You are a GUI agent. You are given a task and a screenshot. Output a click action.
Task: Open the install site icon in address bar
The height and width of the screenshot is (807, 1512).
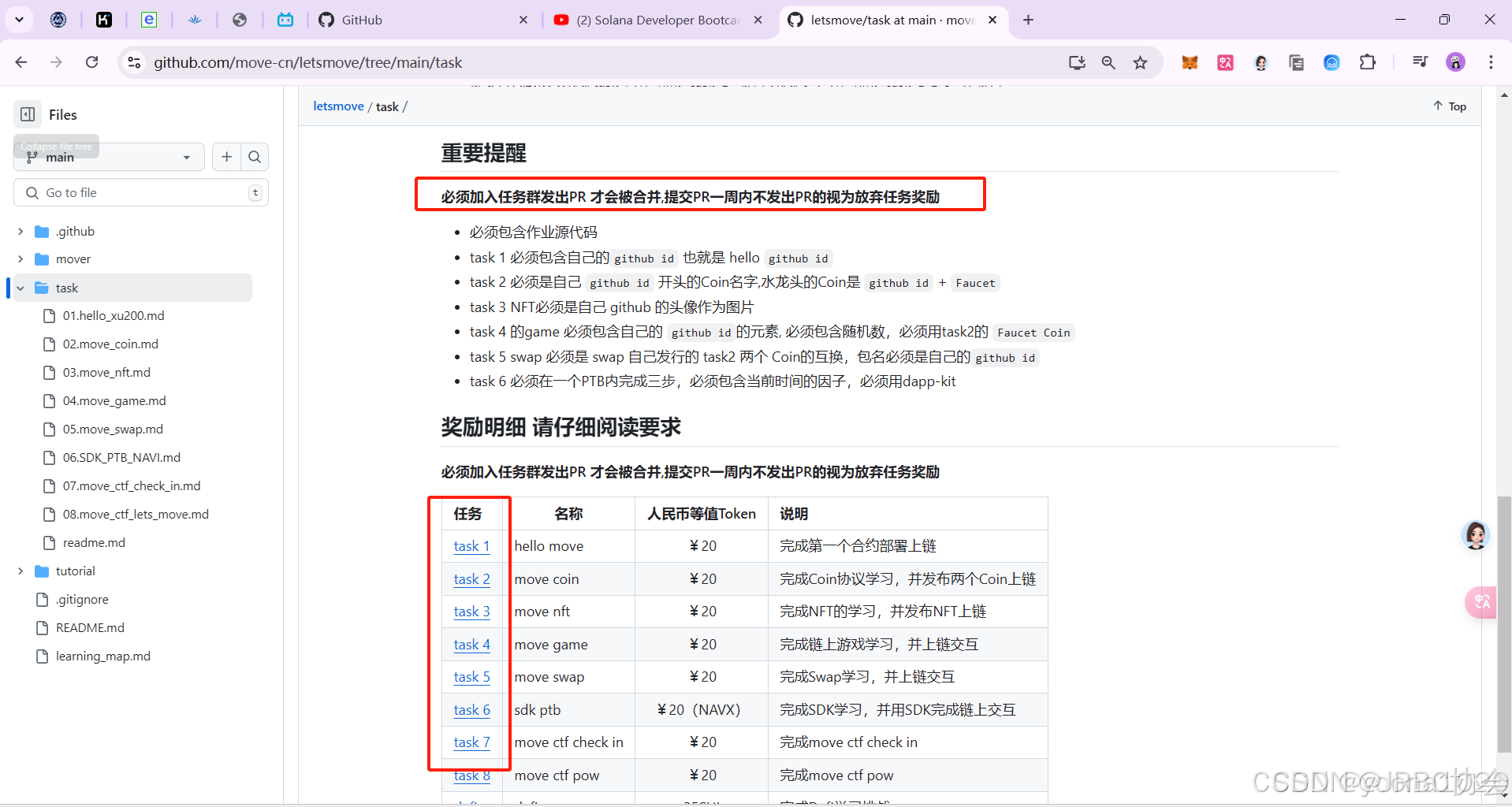1077,62
